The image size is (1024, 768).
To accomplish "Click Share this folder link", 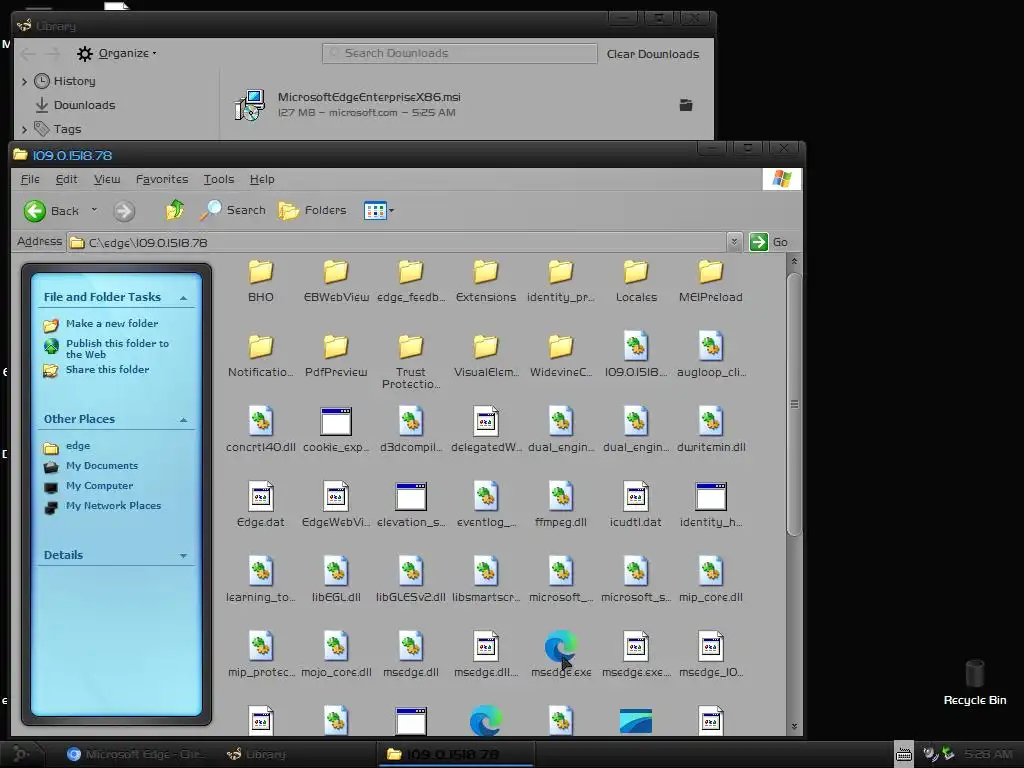I will pos(107,370).
